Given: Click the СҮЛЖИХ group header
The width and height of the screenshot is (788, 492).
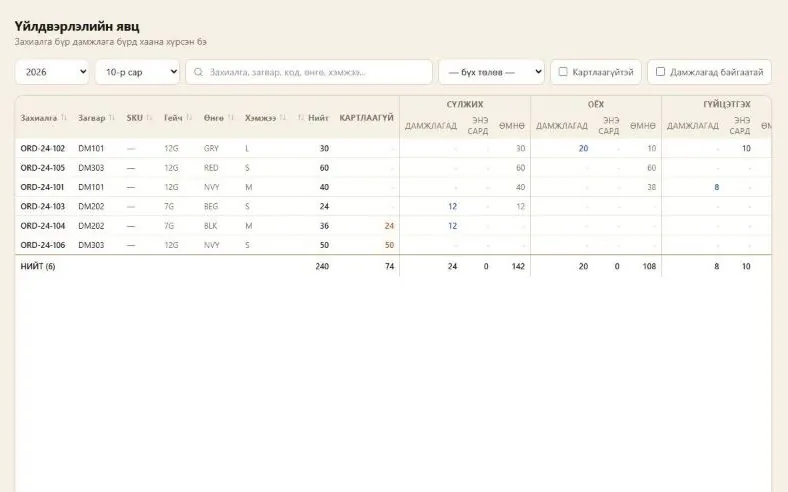Looking at the screenshot, I should (465, 105).
